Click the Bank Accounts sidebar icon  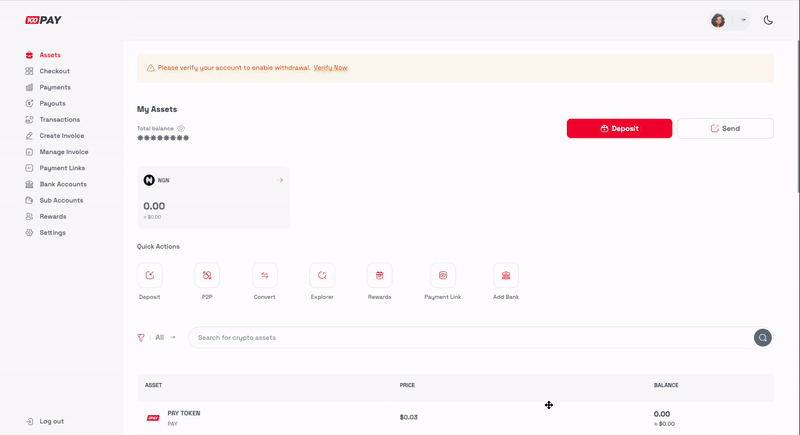29,184
